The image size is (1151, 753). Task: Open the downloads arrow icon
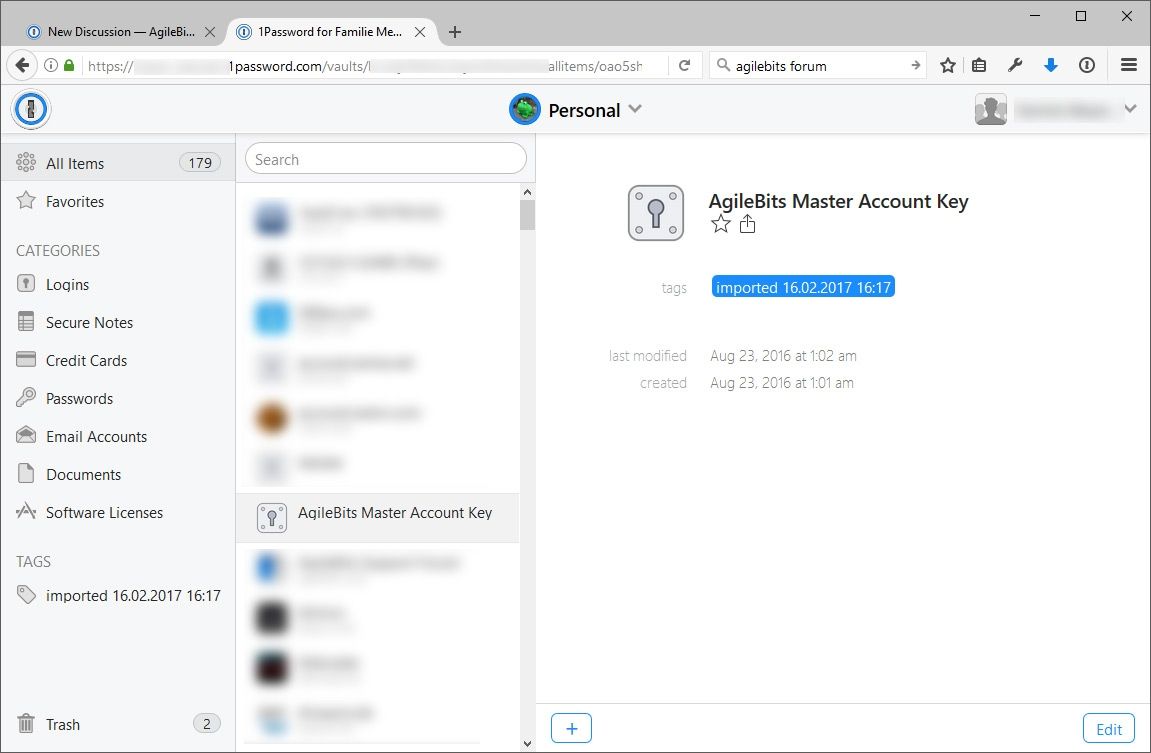pyautogui.click(x=1050, y=65)
